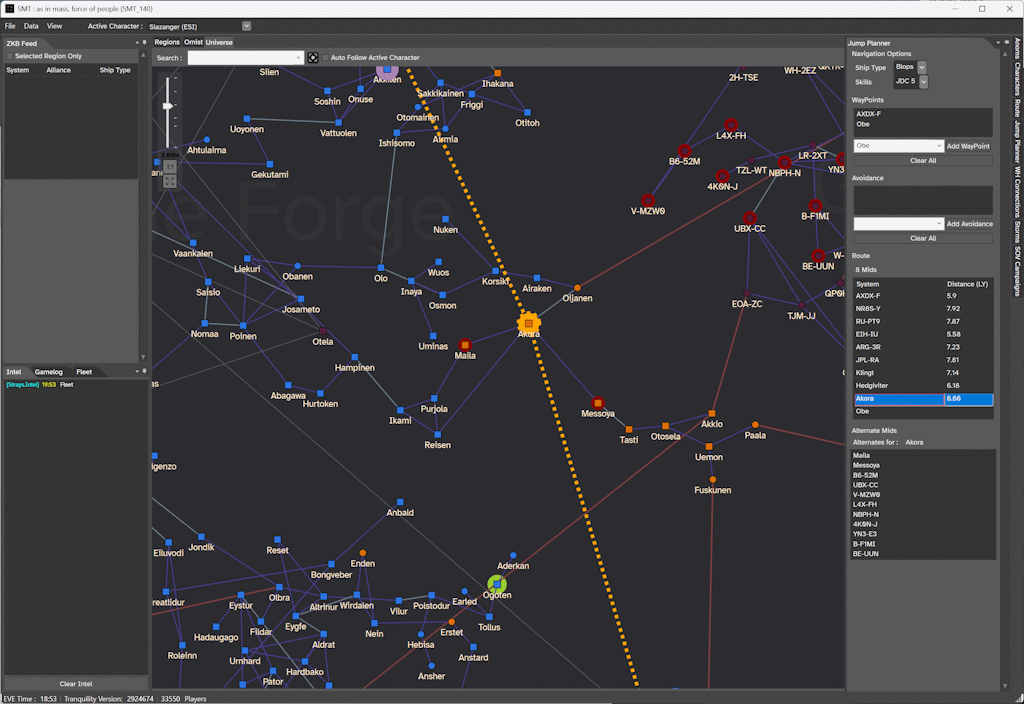The width and height of the screenshot is (1024, 704).
Task: Click inside the map Search input field
Action: coord(241,57)
